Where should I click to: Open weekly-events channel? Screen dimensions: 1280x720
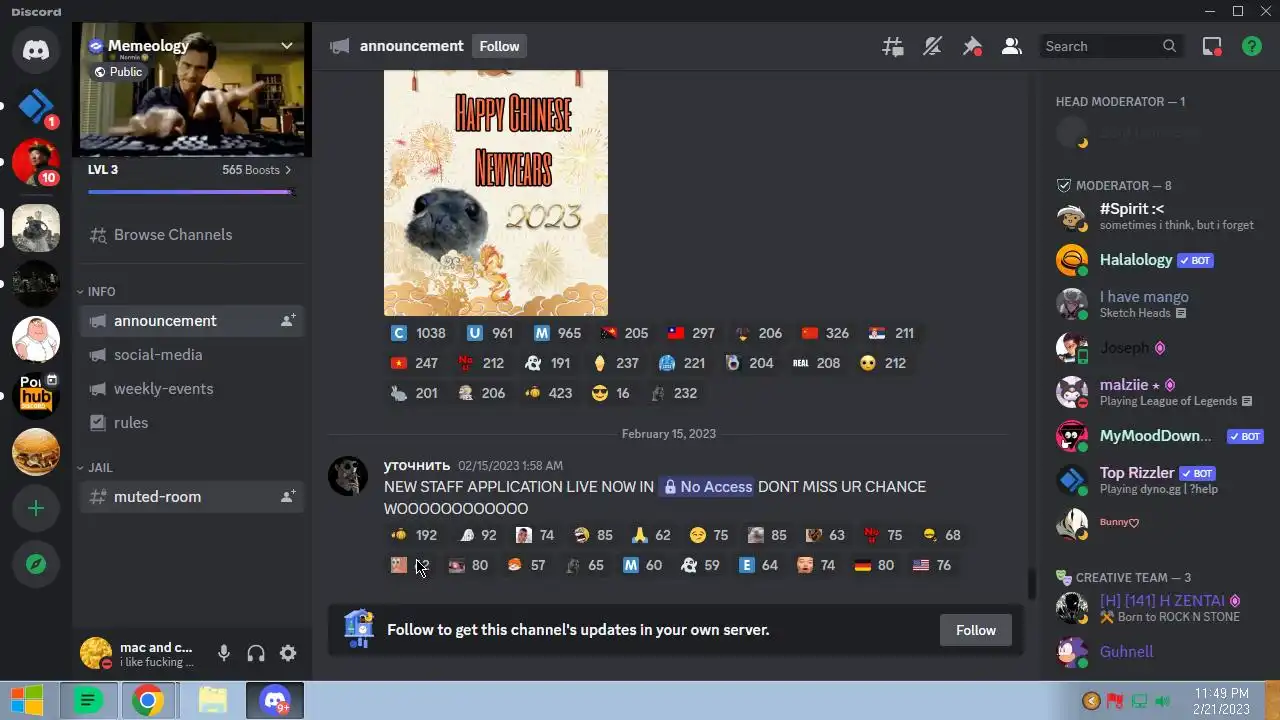[x=191, y=389]
